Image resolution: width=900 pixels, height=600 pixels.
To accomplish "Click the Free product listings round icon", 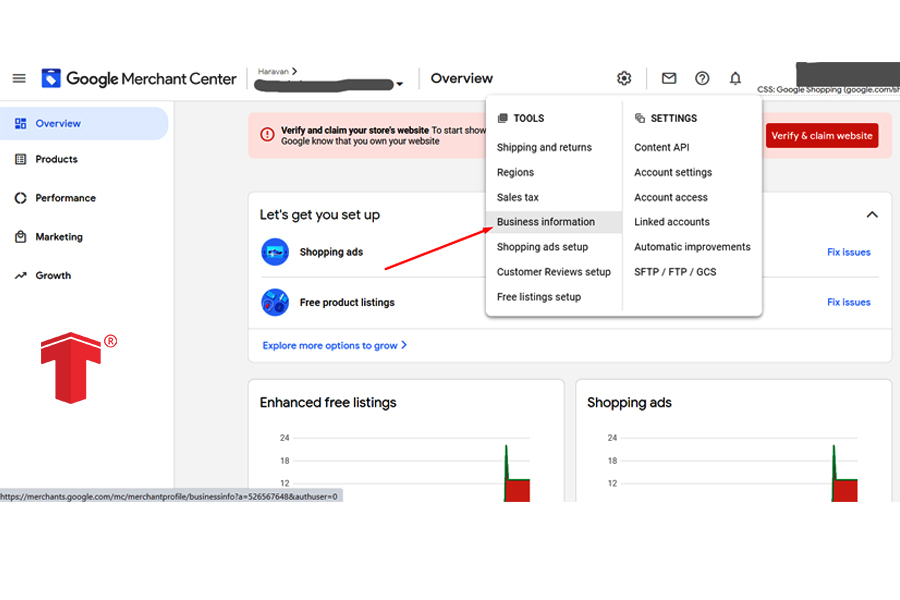I will pyautogui.click(x=275, y=302).
